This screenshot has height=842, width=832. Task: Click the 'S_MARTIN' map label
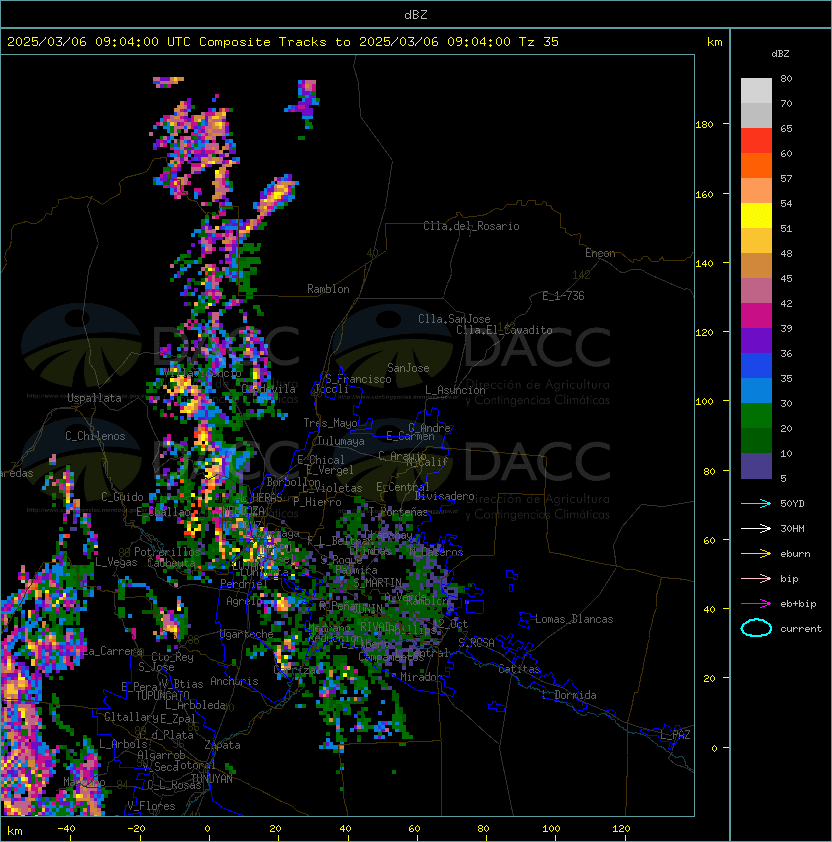point(377,583)
